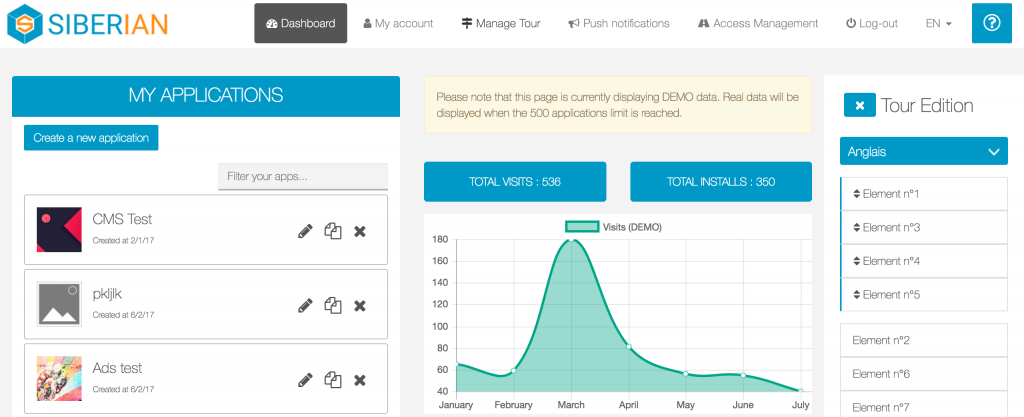The height and width of the screenshot is (417, 1024).
Task: Open the Anglais language dropdown
Action: coord(923,152)
